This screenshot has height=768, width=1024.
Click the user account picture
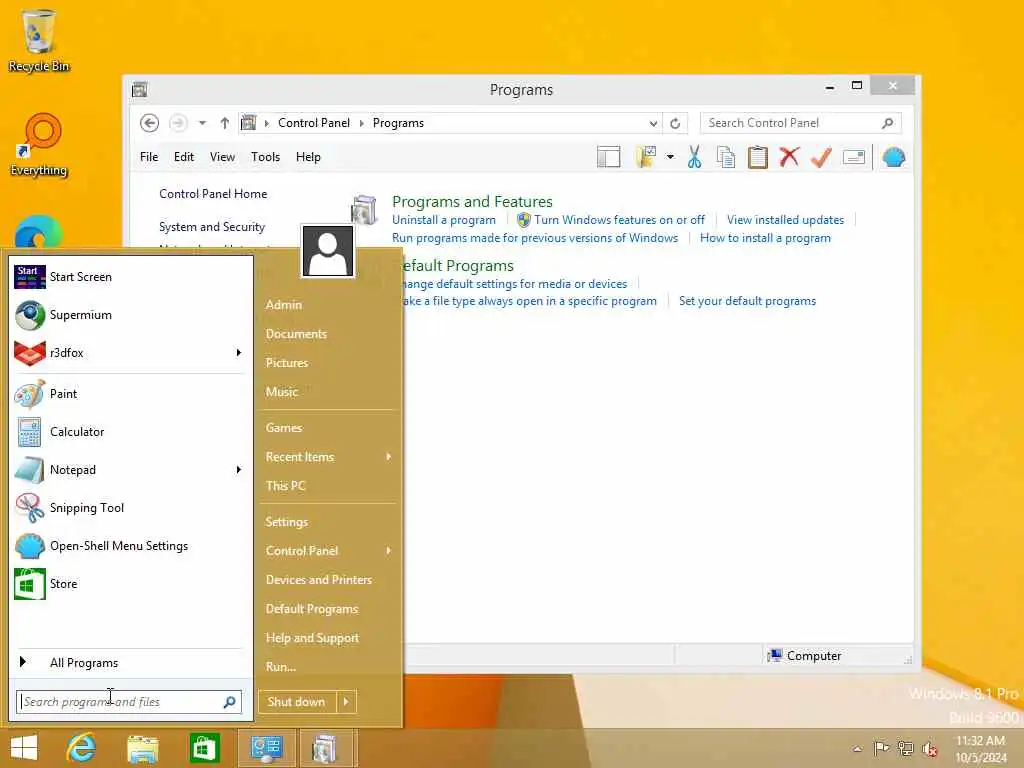coord(328,251)
